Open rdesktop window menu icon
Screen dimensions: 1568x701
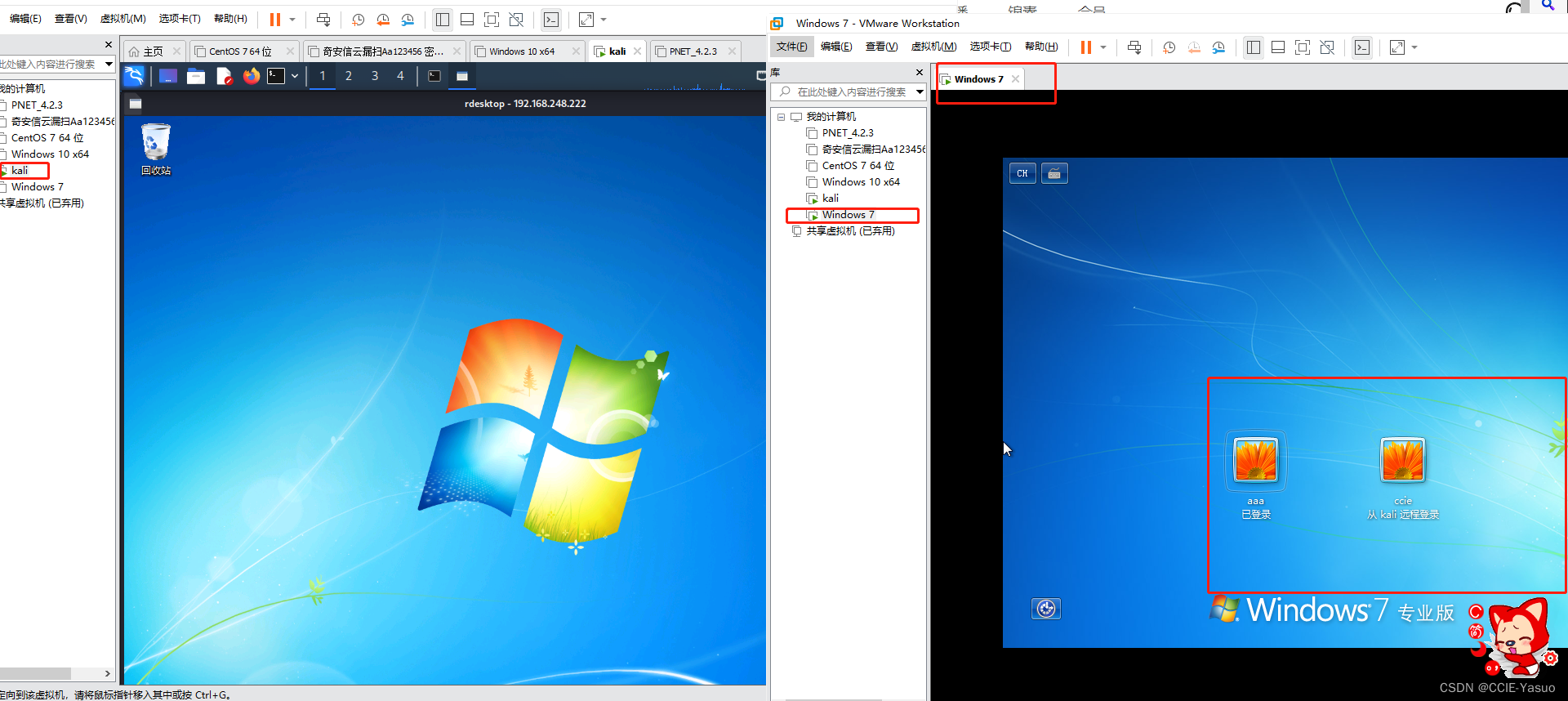pyautogui.click(x=136, y=104)
